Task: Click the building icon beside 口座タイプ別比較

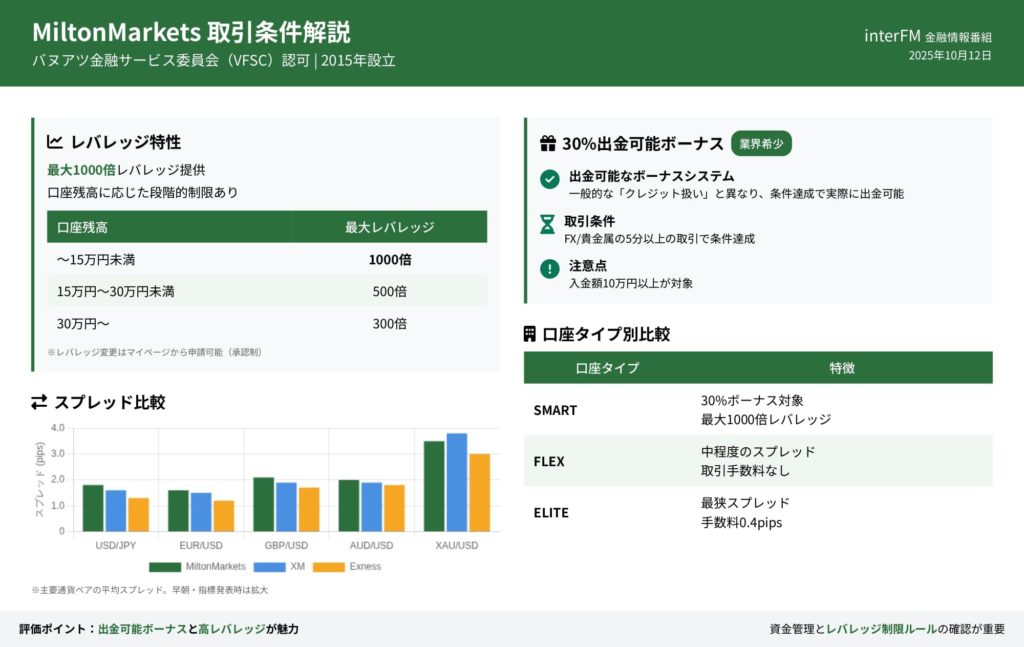Action: [530, 334]
